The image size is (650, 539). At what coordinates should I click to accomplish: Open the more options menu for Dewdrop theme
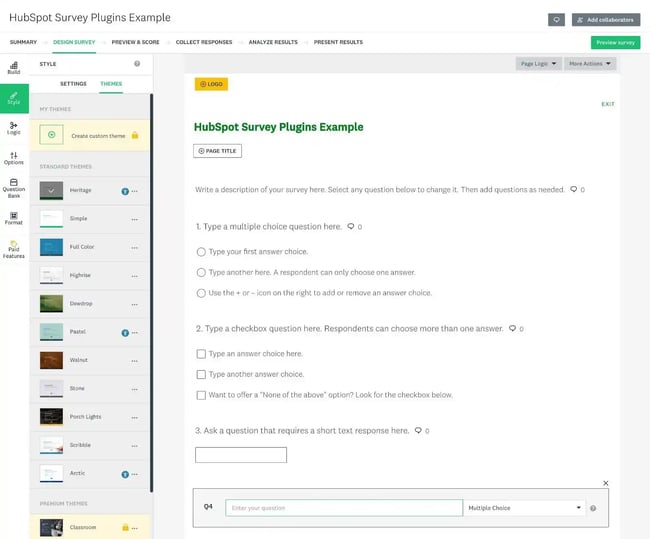(135, 304)
